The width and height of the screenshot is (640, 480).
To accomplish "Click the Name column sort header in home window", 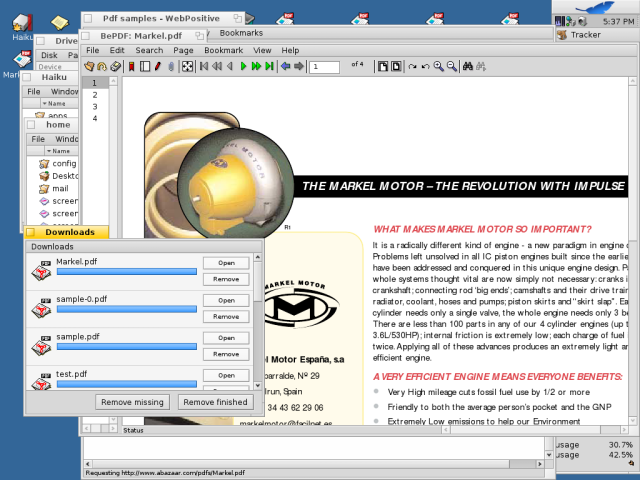I will pyautogui.click(x=61, y=151).
